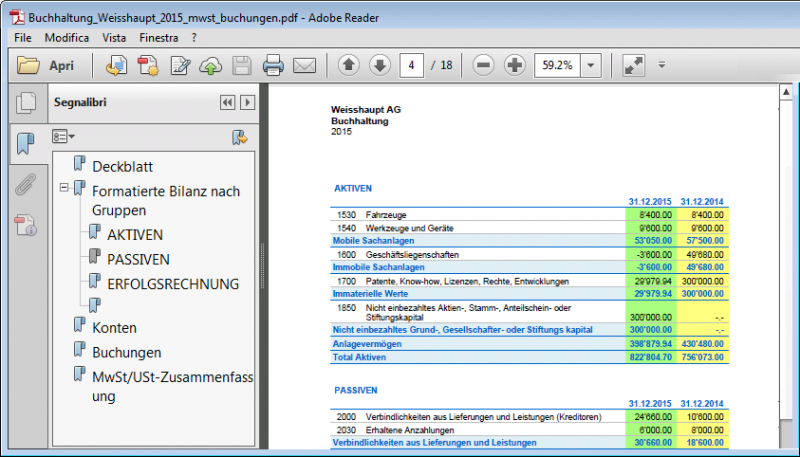Zoom in with the plus button
Screen dimensions: 800x457
[x=515, y=65]
